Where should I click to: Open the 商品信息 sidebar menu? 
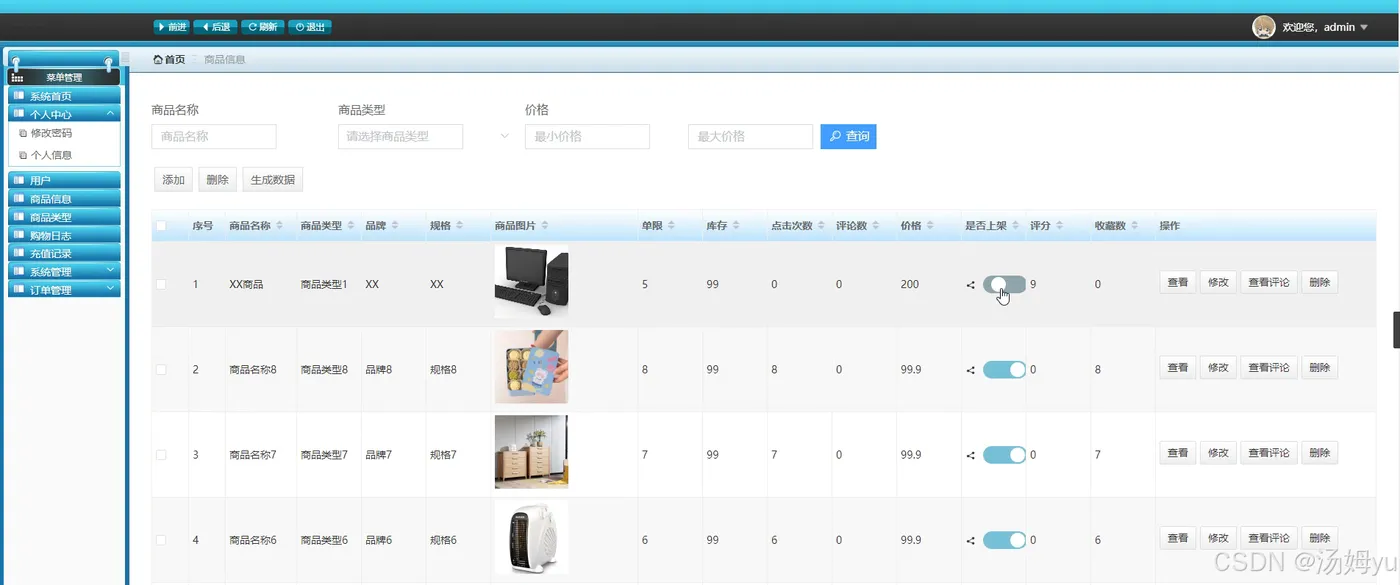(64, 198)
